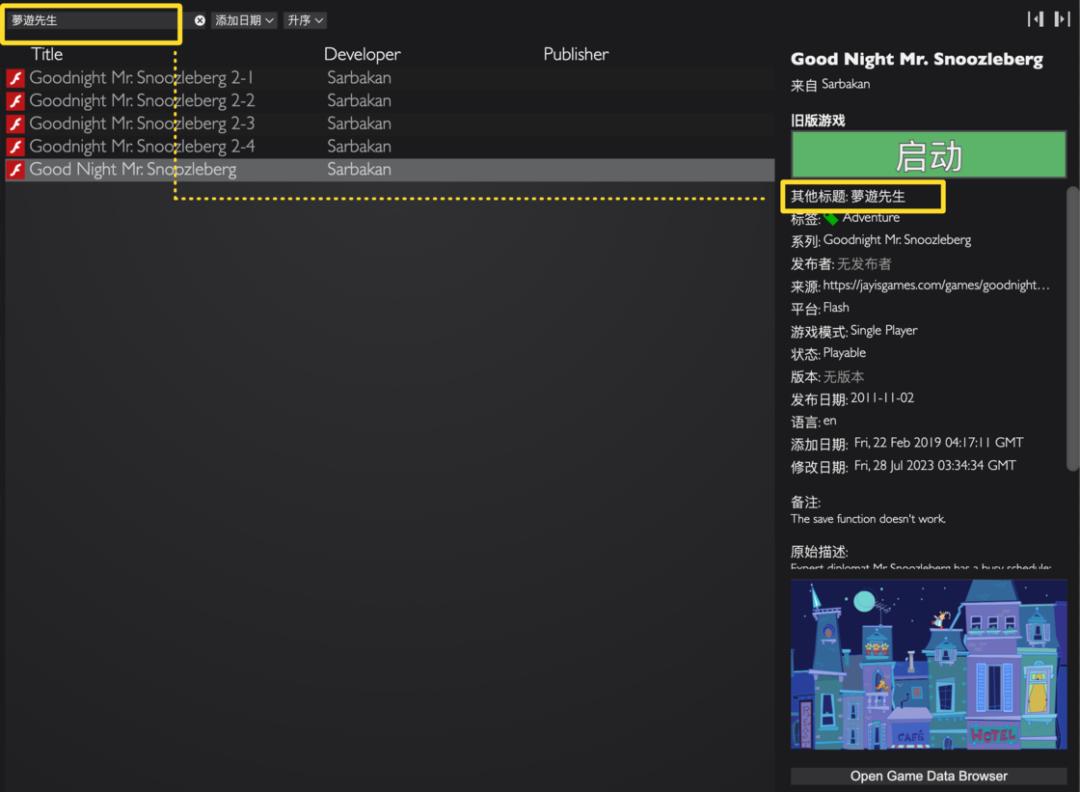Click the 原始描述 section heading

[x=819, y=552]
